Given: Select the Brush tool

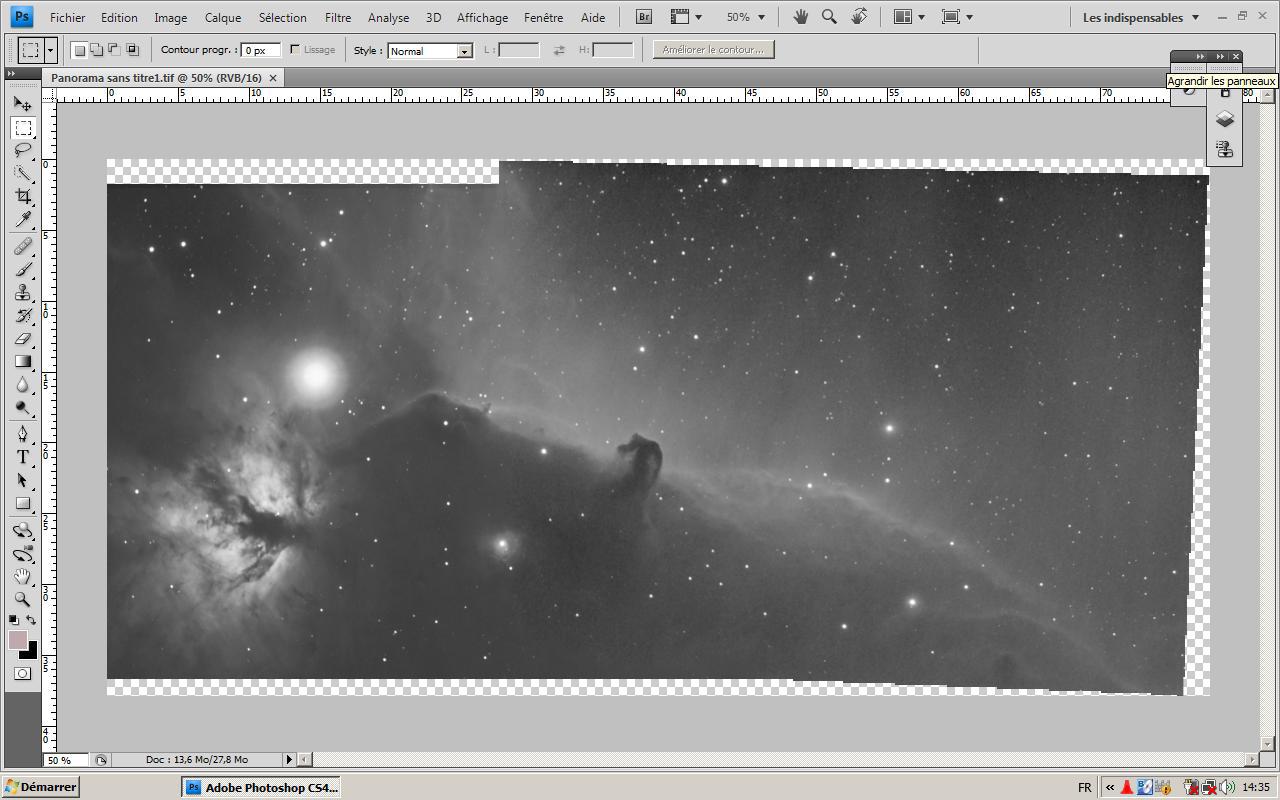Looking at the screenshot, I should click(x=22, y=269).
